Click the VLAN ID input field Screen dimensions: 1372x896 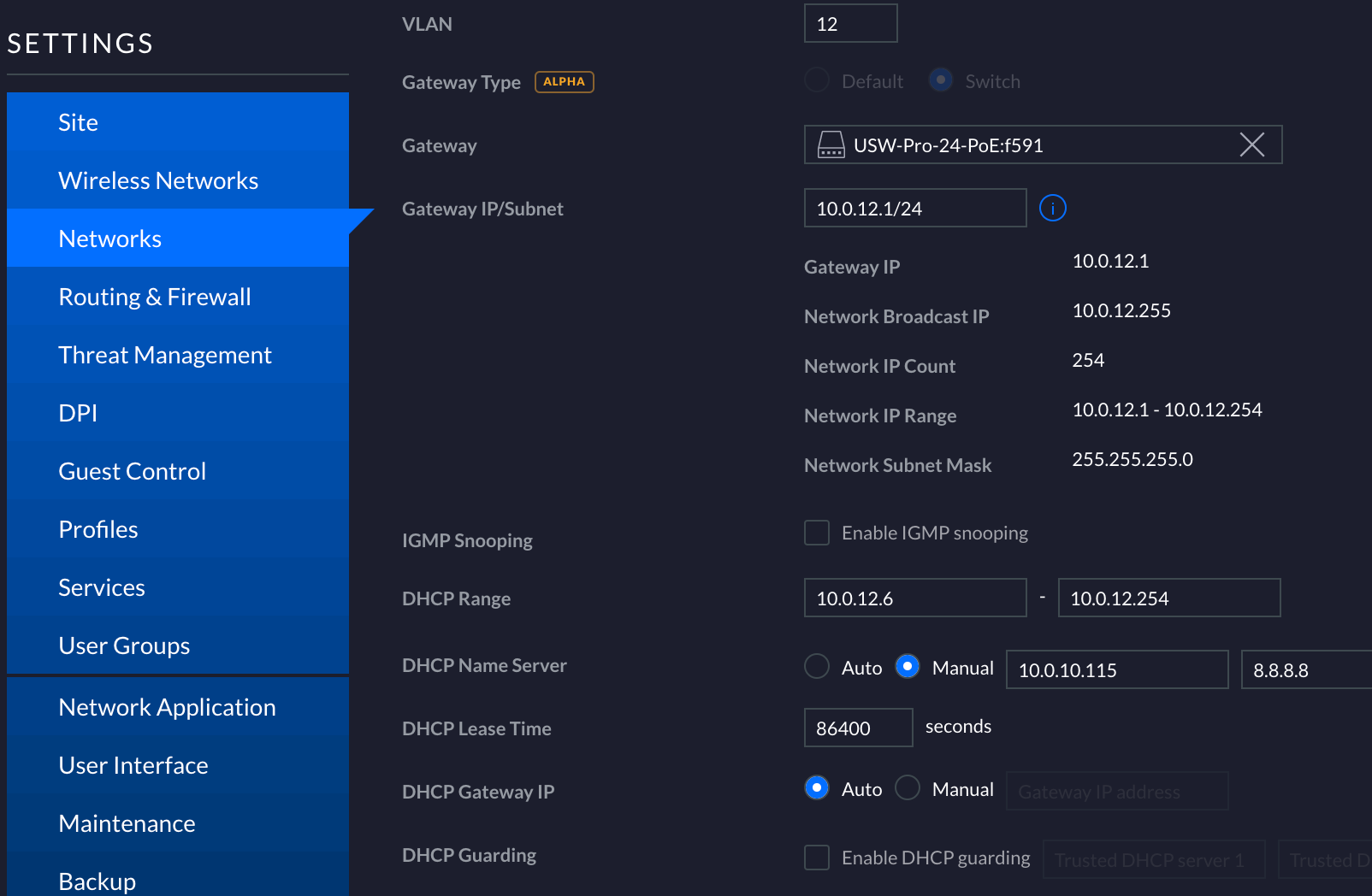click(x=850, y=24)
